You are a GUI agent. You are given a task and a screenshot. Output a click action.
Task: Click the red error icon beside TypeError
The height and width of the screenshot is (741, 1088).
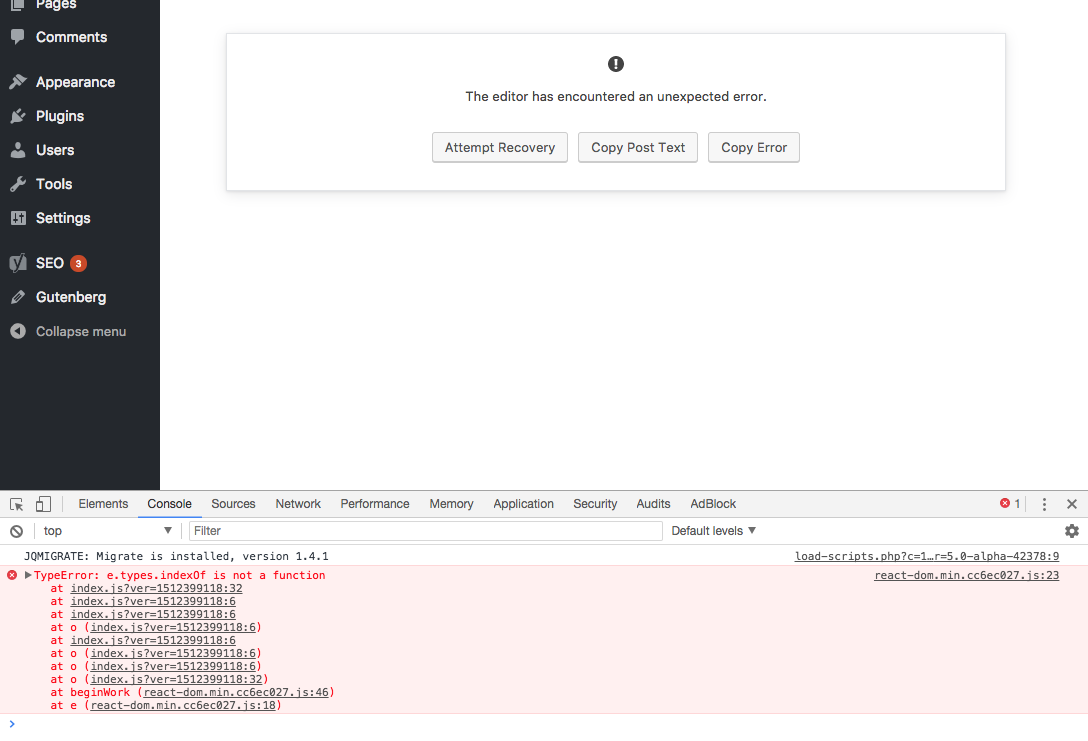[12, 575]
